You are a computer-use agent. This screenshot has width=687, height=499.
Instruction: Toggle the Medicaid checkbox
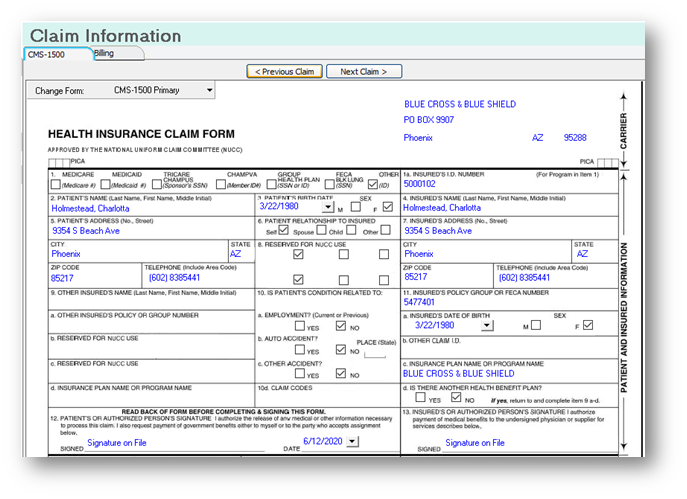click(105, 184)
